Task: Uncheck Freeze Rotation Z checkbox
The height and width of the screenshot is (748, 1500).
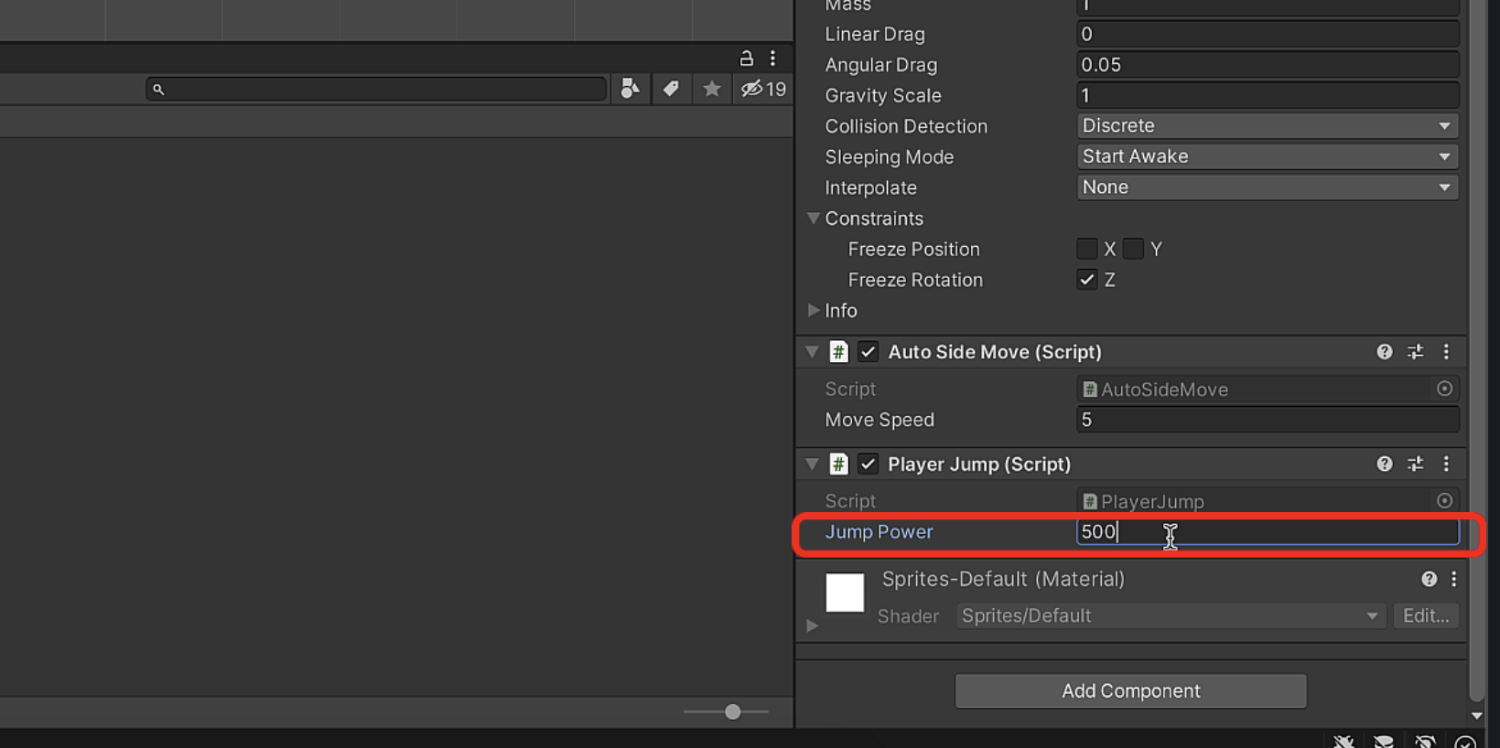Action: tap(1087, 280)
